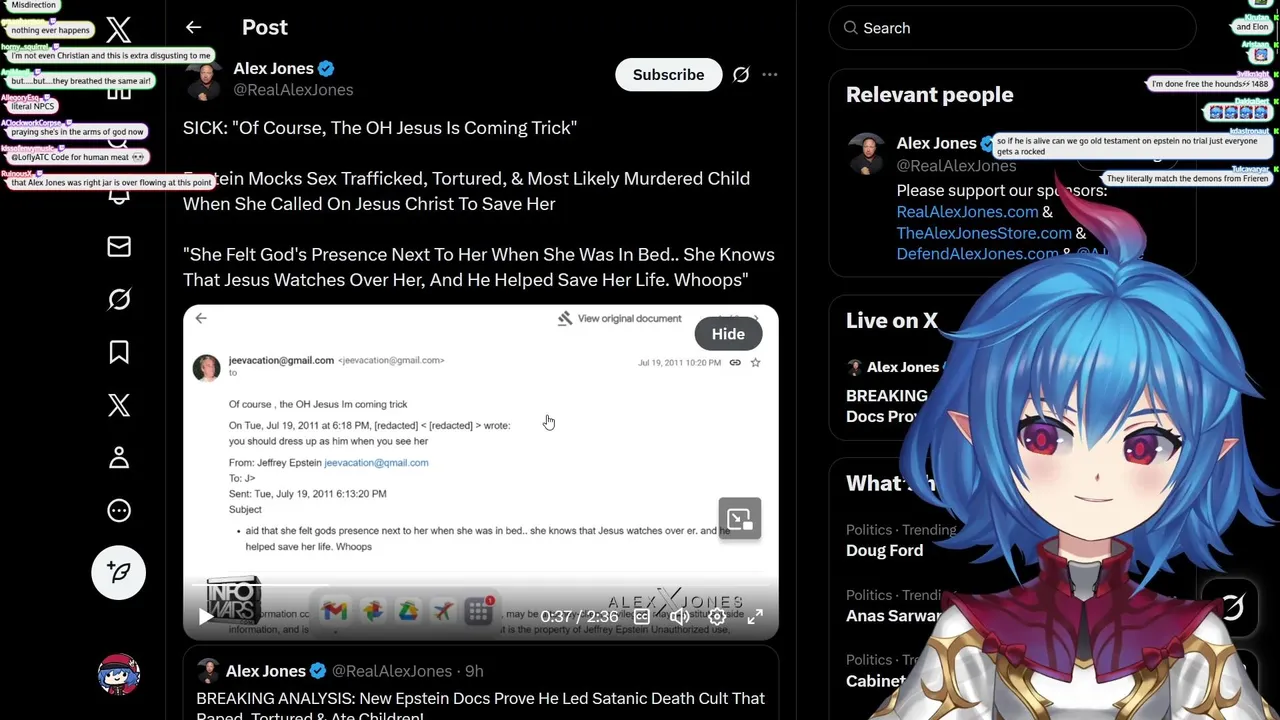Open More circle icon in sidebar

click(119, 511)
